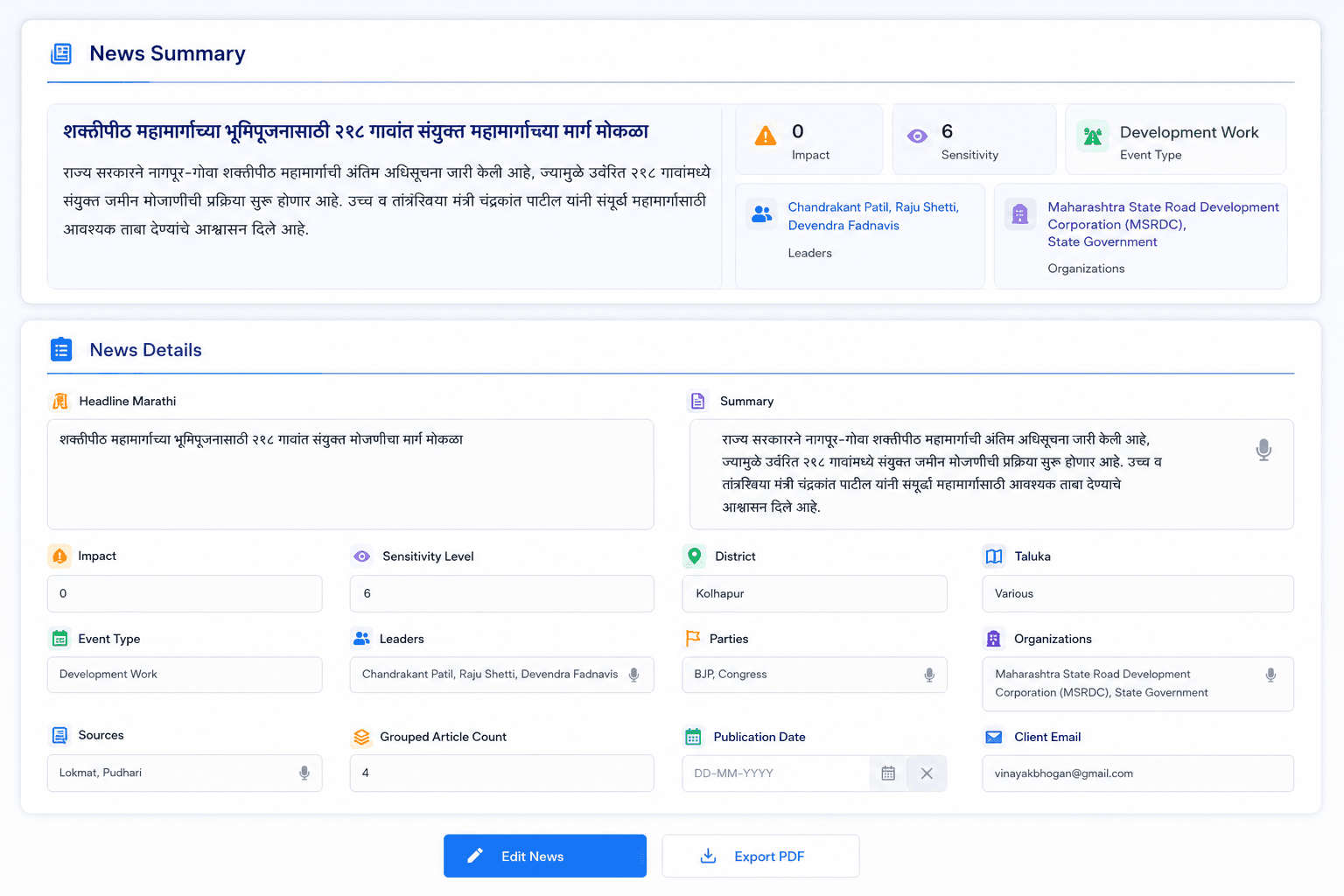Click the microphone icon in Parties field

(929, 675)
